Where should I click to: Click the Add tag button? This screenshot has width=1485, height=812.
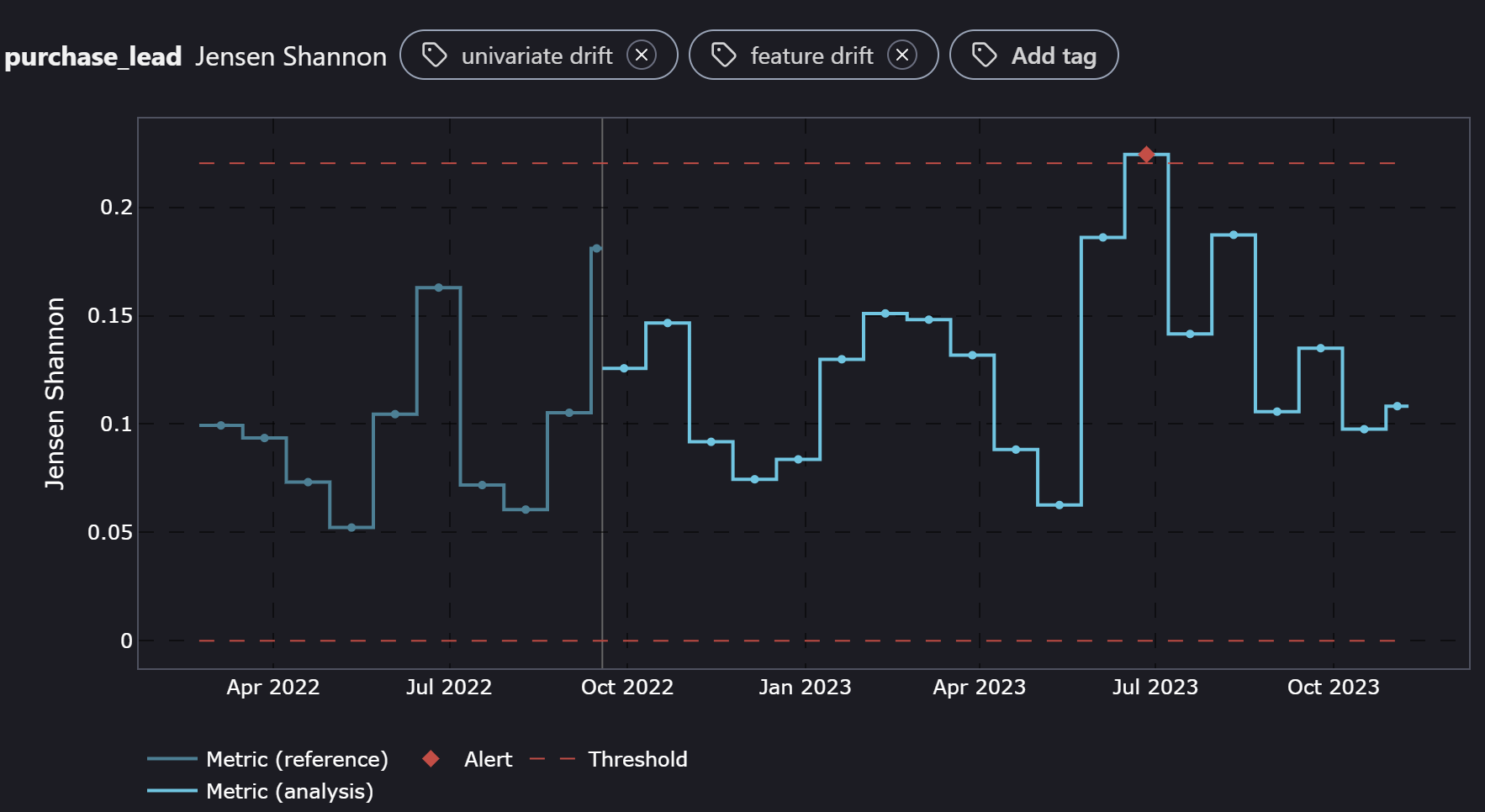pos(1033,55)
